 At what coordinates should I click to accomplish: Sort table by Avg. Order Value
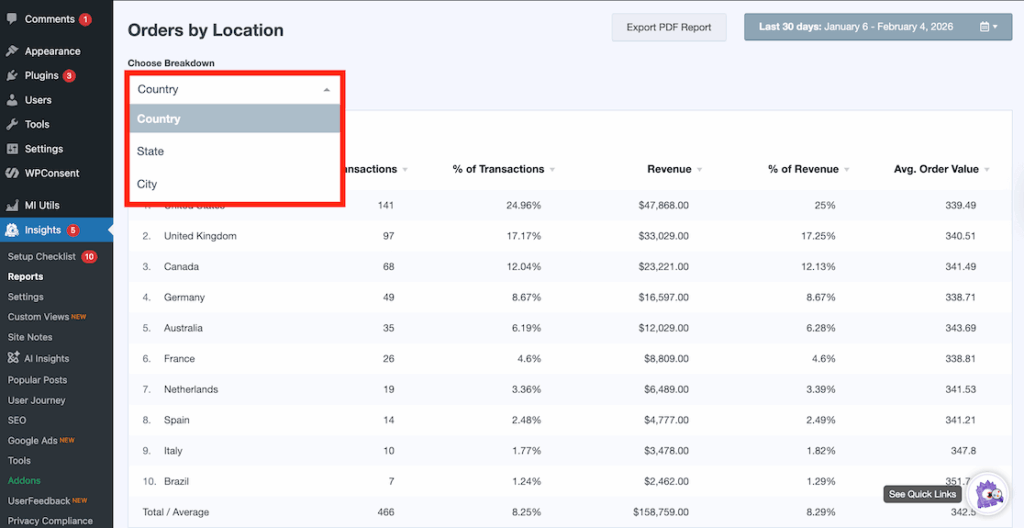coord(987,170)
